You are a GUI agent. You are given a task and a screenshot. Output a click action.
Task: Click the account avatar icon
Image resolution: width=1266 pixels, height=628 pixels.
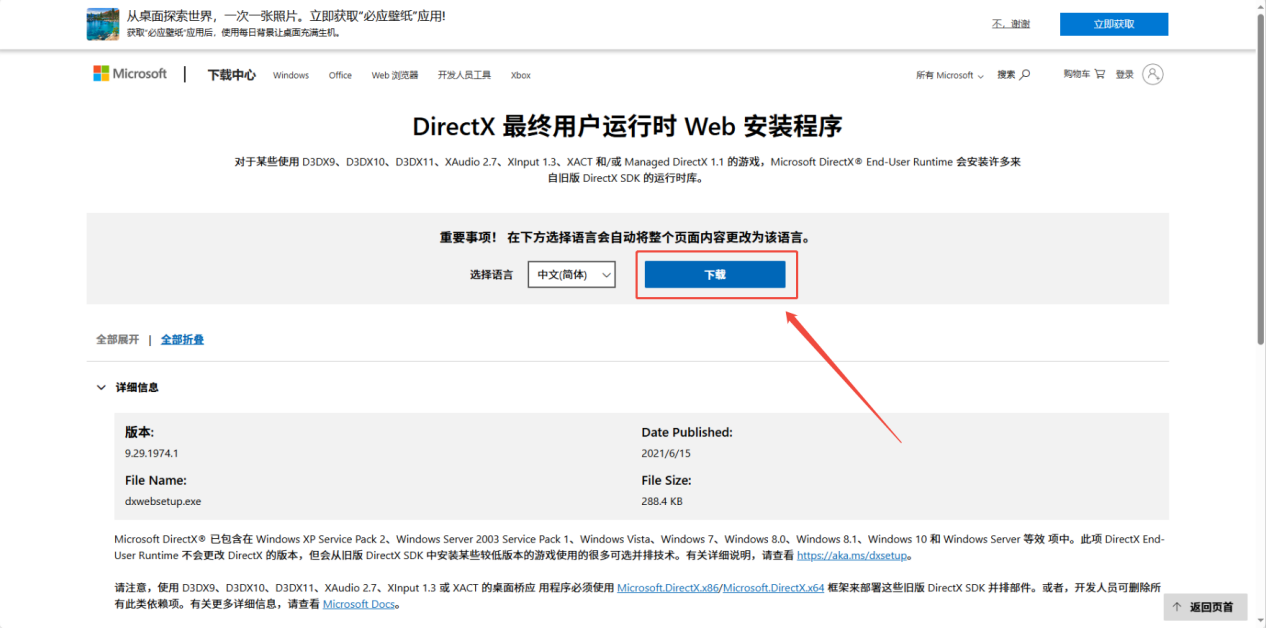point(1153,74)
